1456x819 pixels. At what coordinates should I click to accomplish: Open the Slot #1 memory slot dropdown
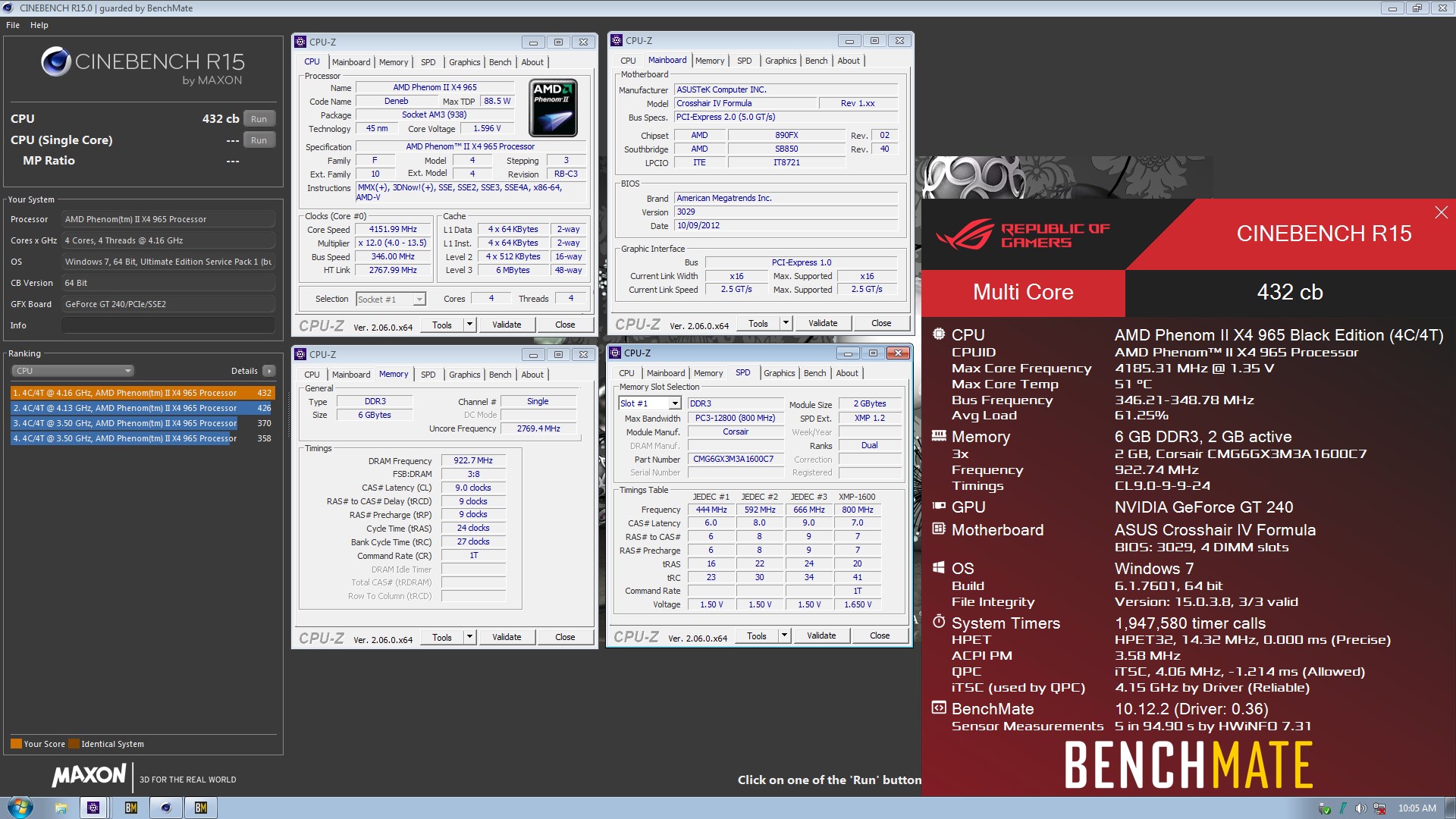tap(651, 403)
